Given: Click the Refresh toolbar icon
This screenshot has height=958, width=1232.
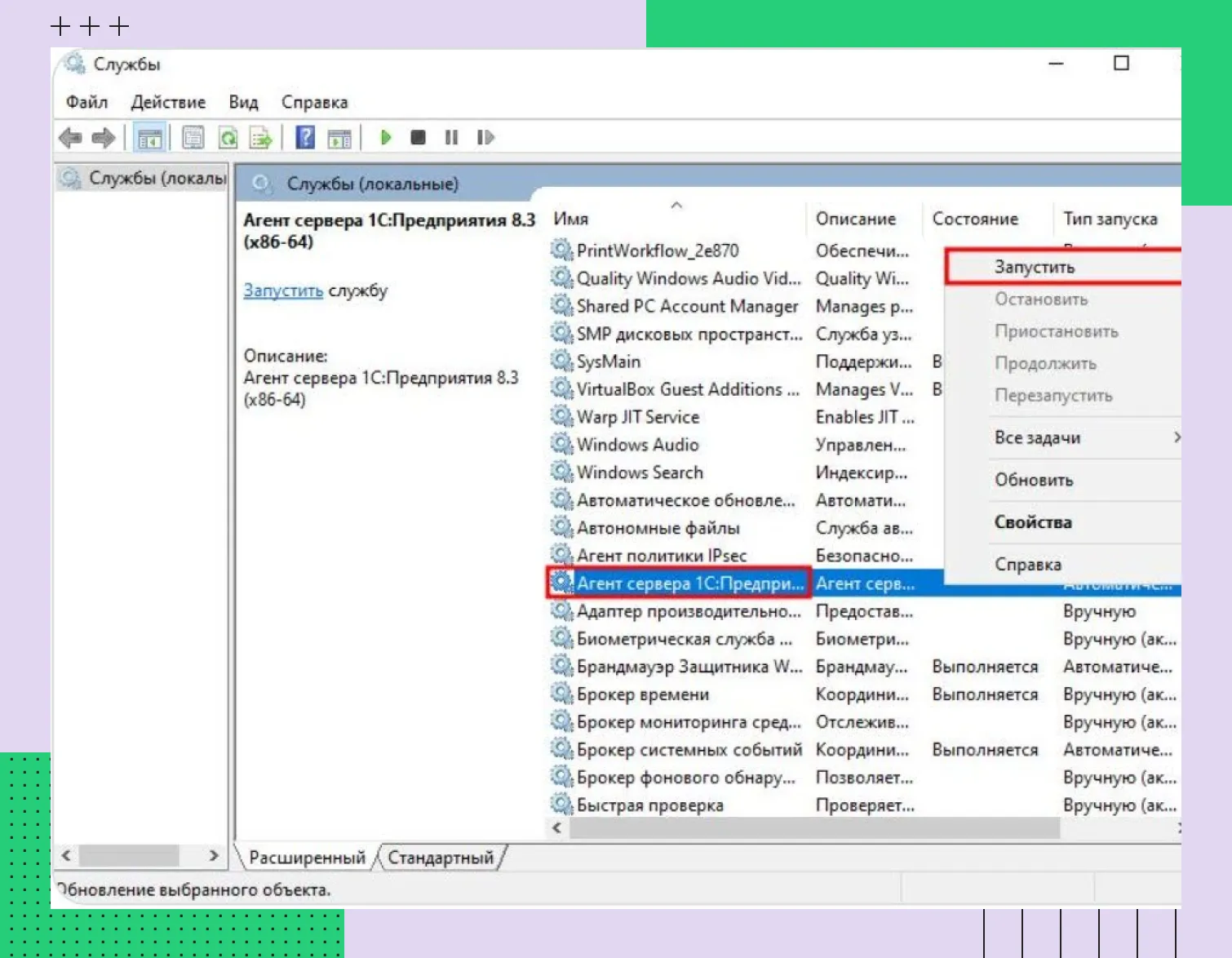Looking at the screenshot, I should click(x=228, y=138).
